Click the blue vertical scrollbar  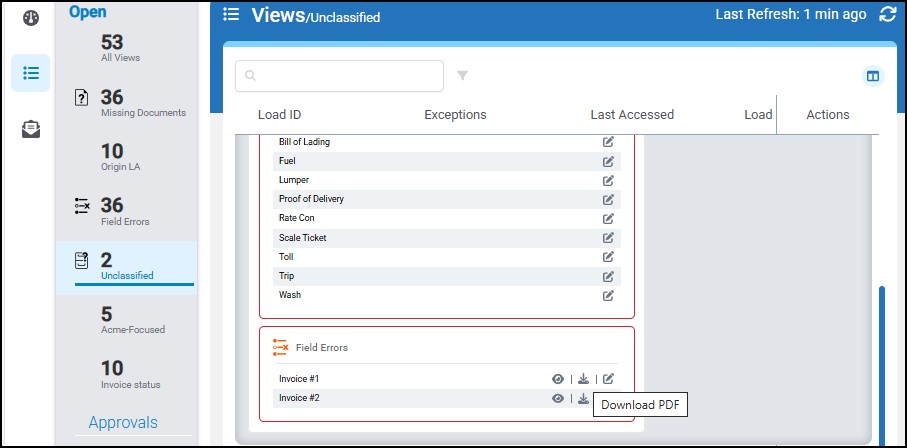(882, 365)
